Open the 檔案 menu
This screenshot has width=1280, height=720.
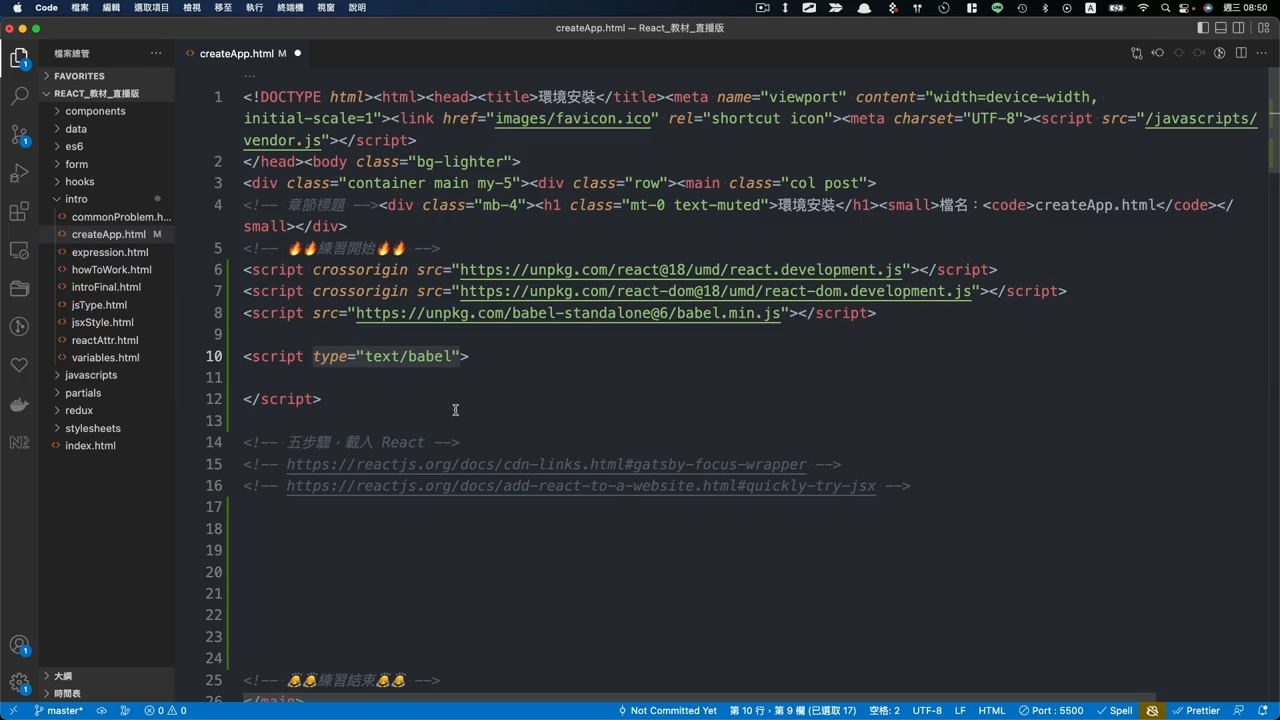[x=80, y=7]
